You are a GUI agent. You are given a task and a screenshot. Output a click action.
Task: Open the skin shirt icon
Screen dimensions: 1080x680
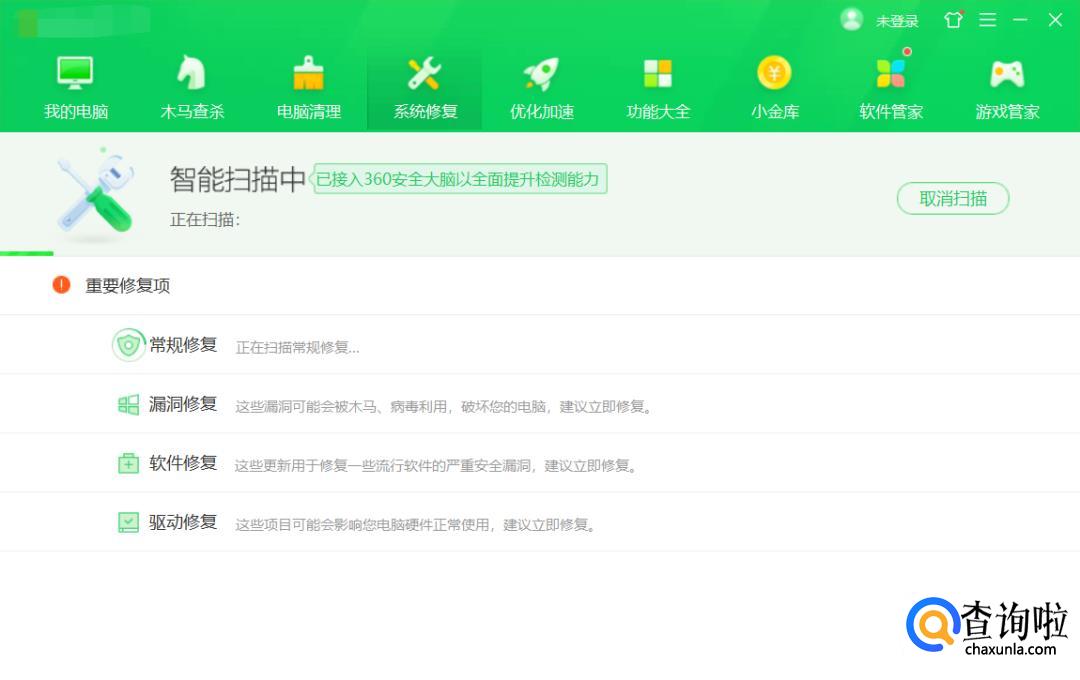(953, 19)
